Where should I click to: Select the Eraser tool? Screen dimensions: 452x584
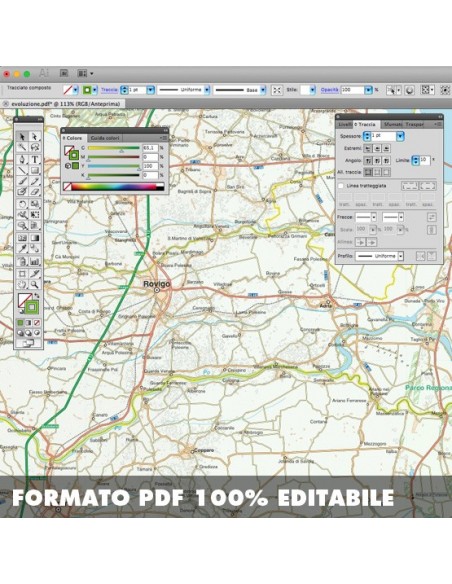(x=35, y=192)
